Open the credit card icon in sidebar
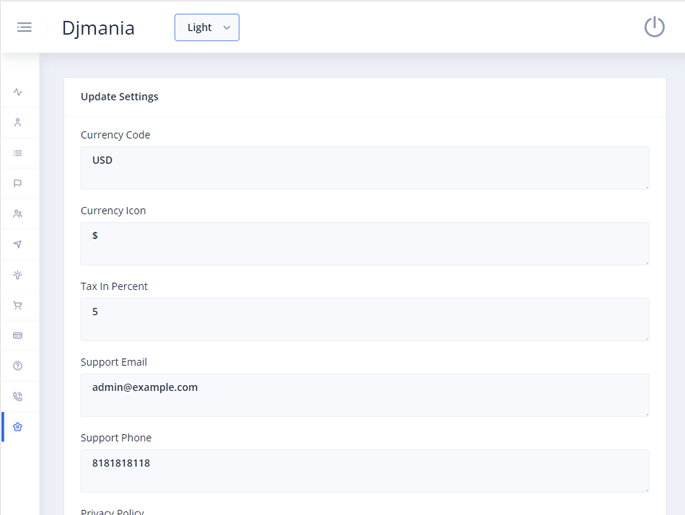 click(x=18, y=335)
